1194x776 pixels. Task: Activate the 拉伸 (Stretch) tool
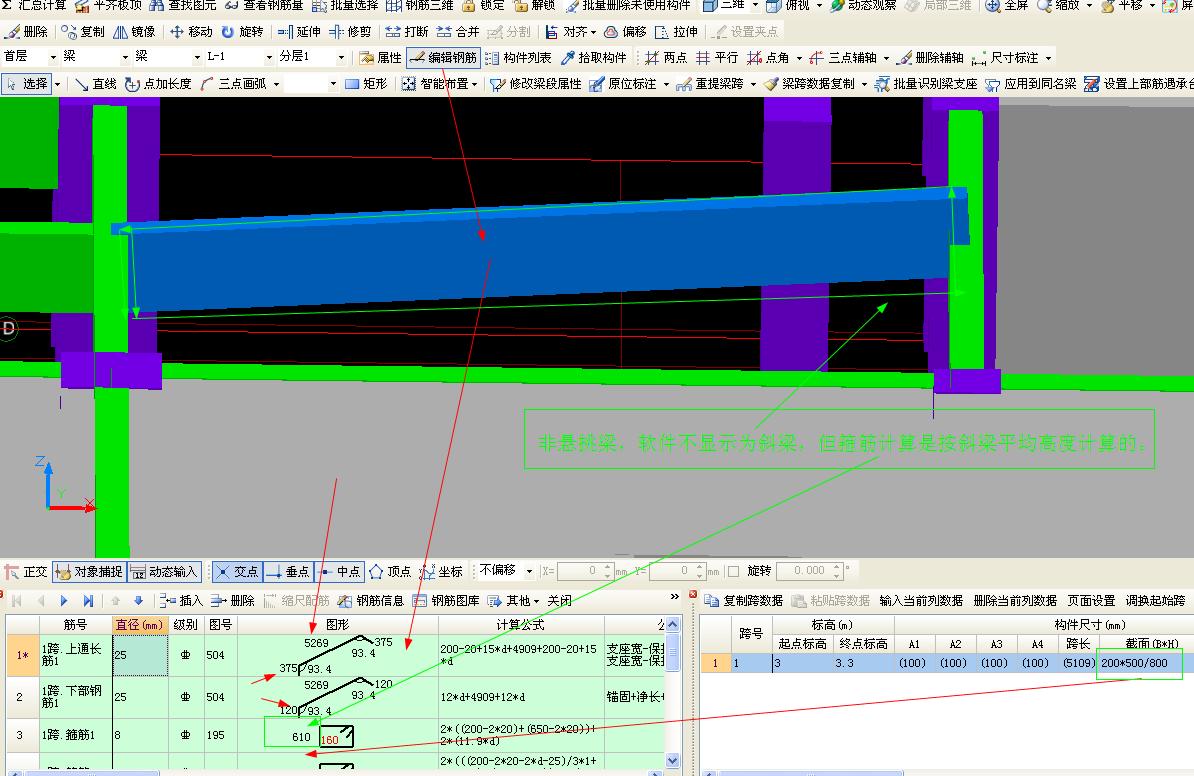tap(676, 32)
